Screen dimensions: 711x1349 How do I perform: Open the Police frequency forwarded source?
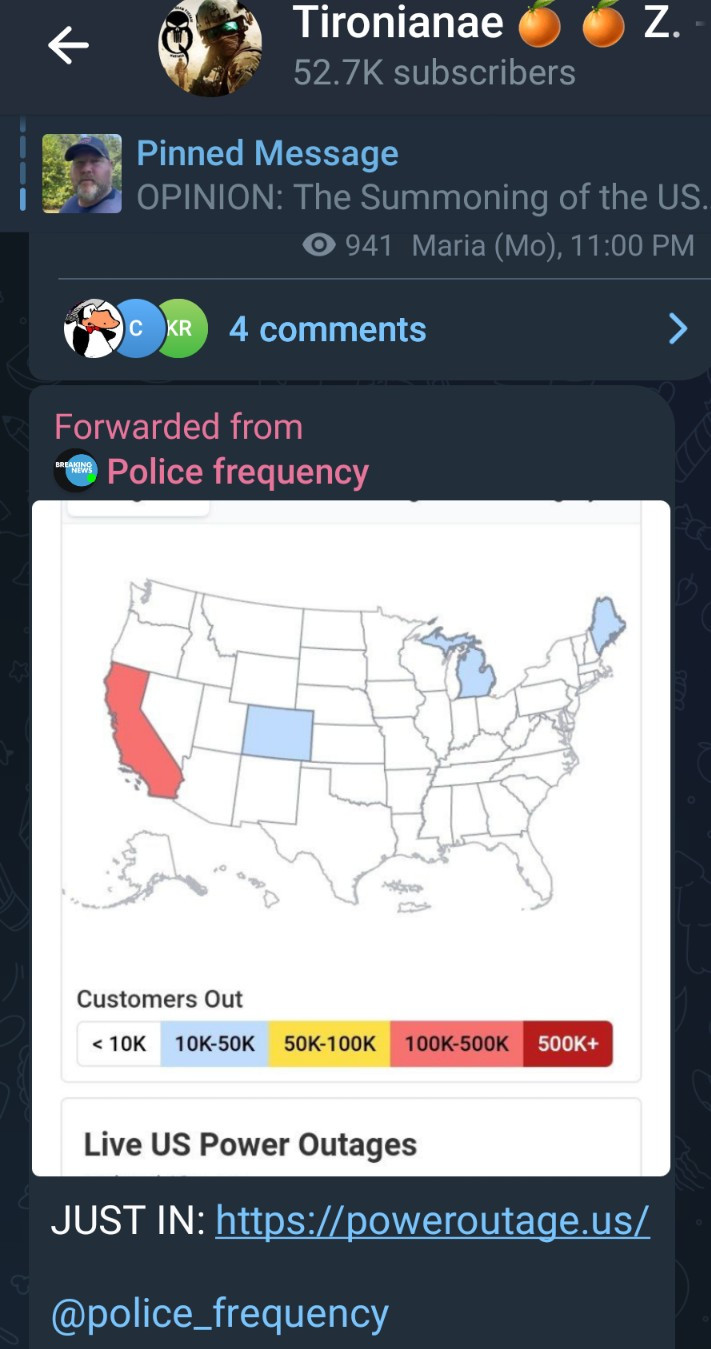tap(238, 471)
